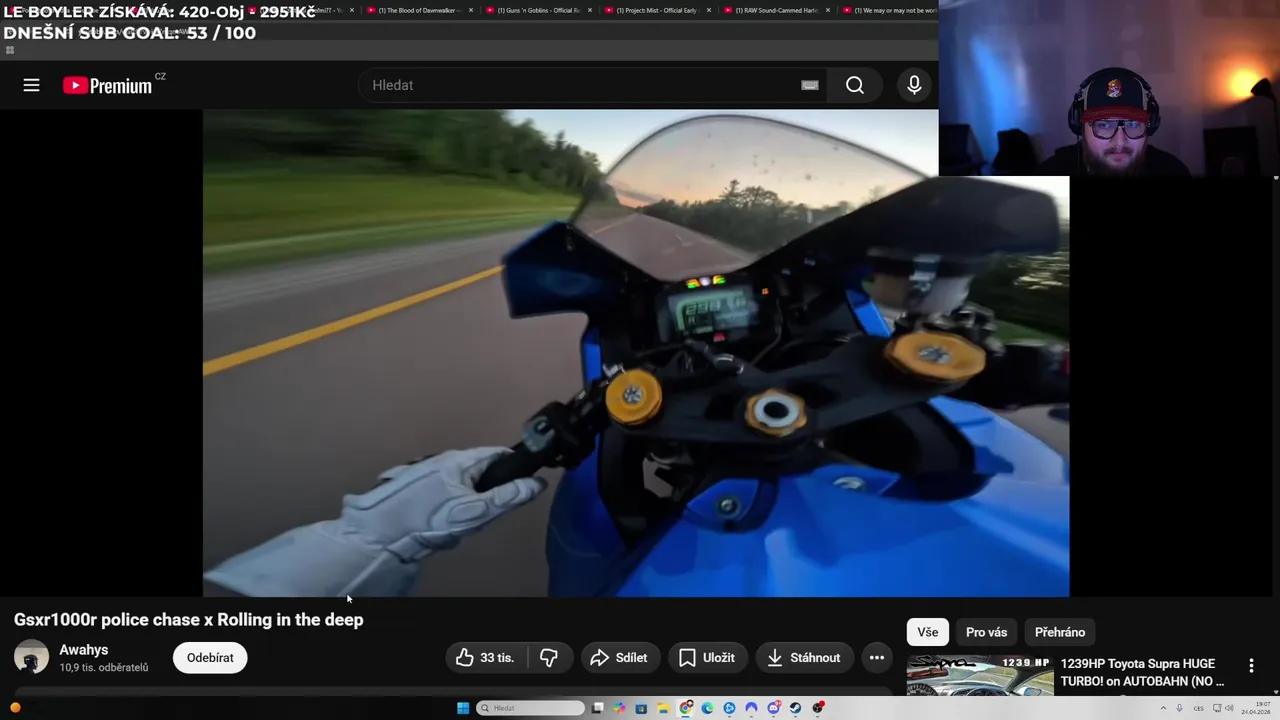
Task: Open network status tray icon
Action: click(x=1217, y=708)
